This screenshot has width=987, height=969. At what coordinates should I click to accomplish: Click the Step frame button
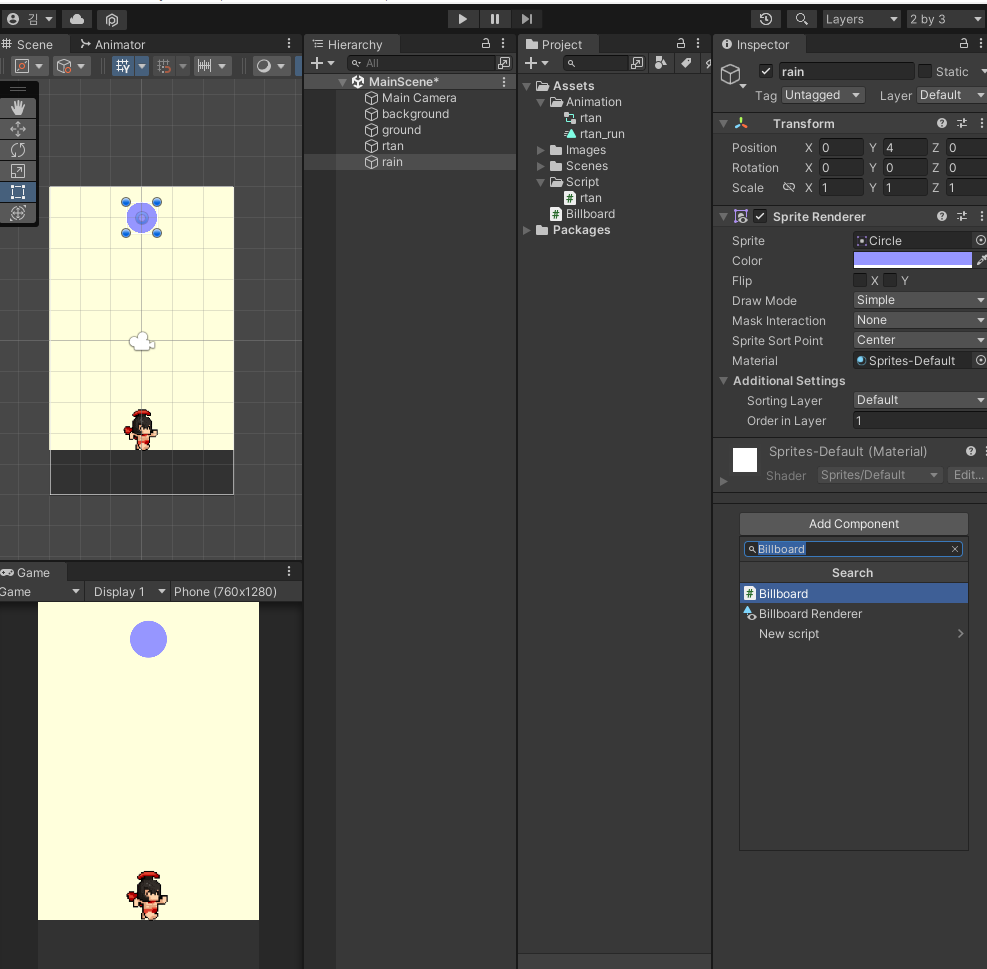pos(527,19)
